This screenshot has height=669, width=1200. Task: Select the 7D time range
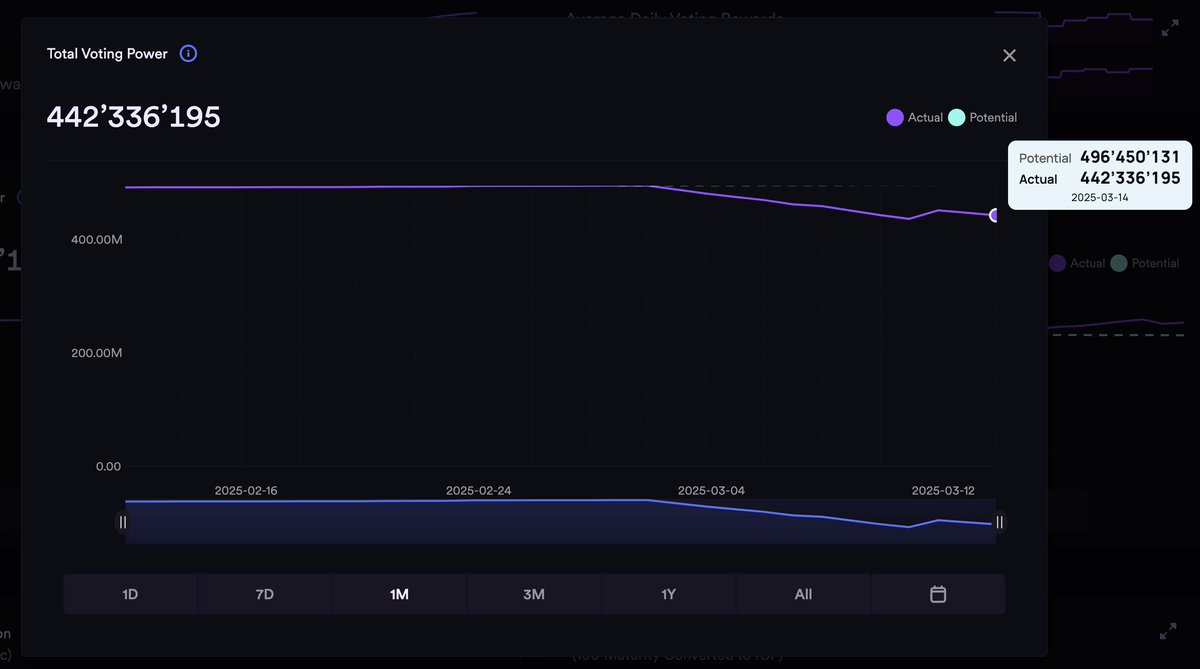[x=265, y=594]
